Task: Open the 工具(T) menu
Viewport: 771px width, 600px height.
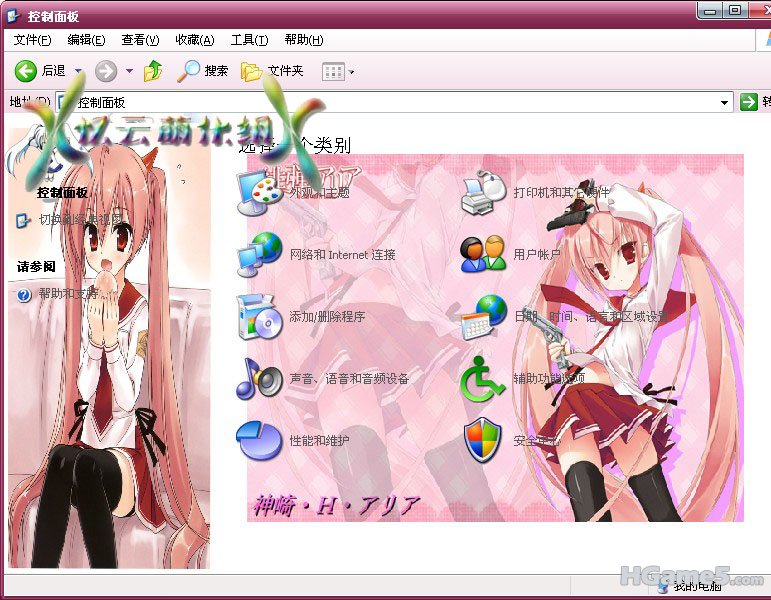Action: point(250,40)
